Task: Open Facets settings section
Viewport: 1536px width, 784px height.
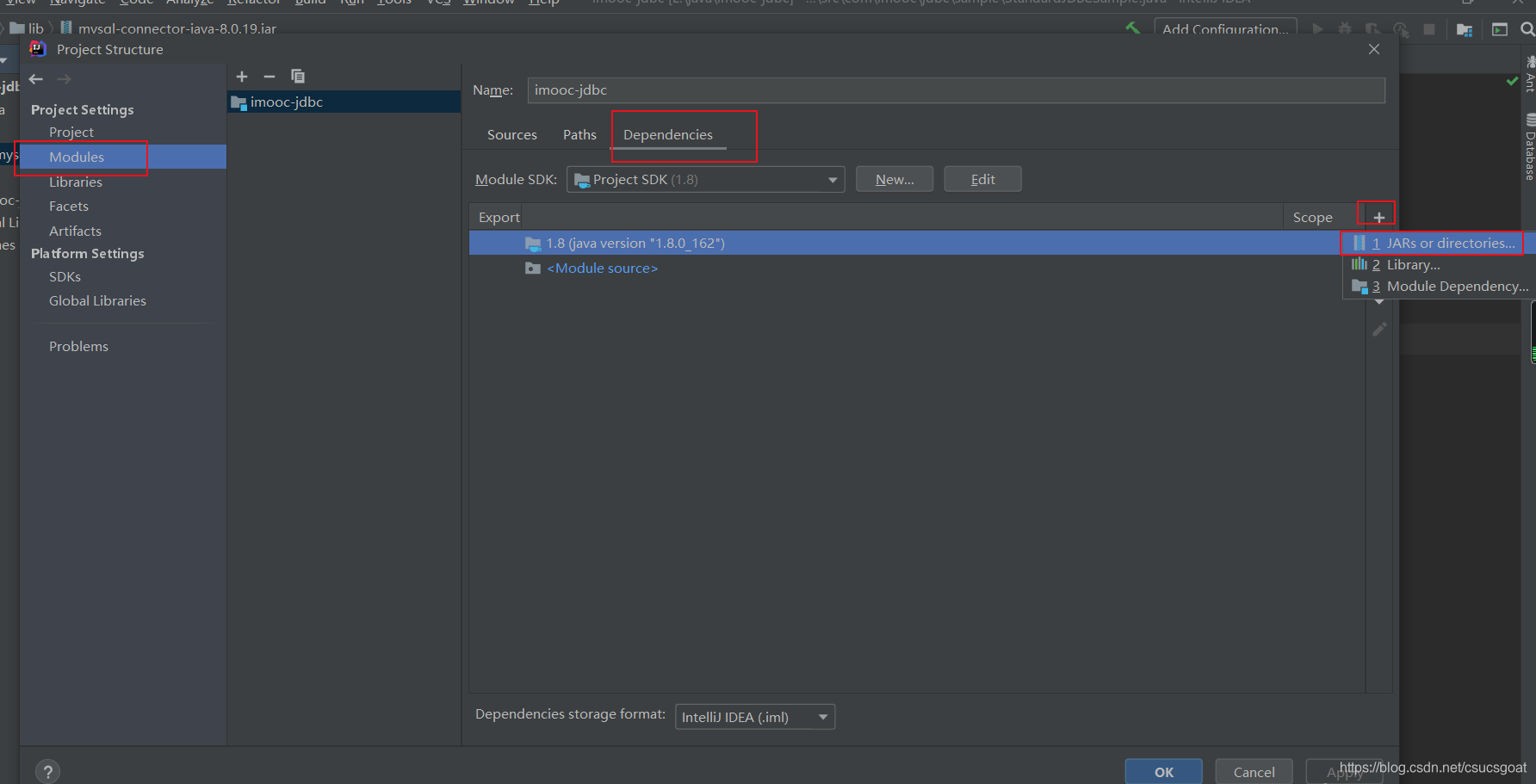Action: tap(69, 207)
